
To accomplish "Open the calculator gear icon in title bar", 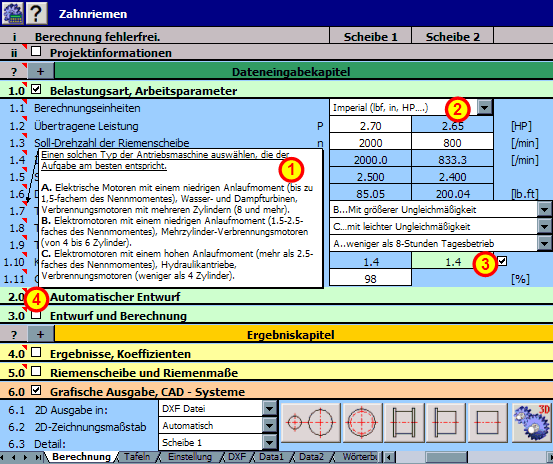I will tap(13, 13).
